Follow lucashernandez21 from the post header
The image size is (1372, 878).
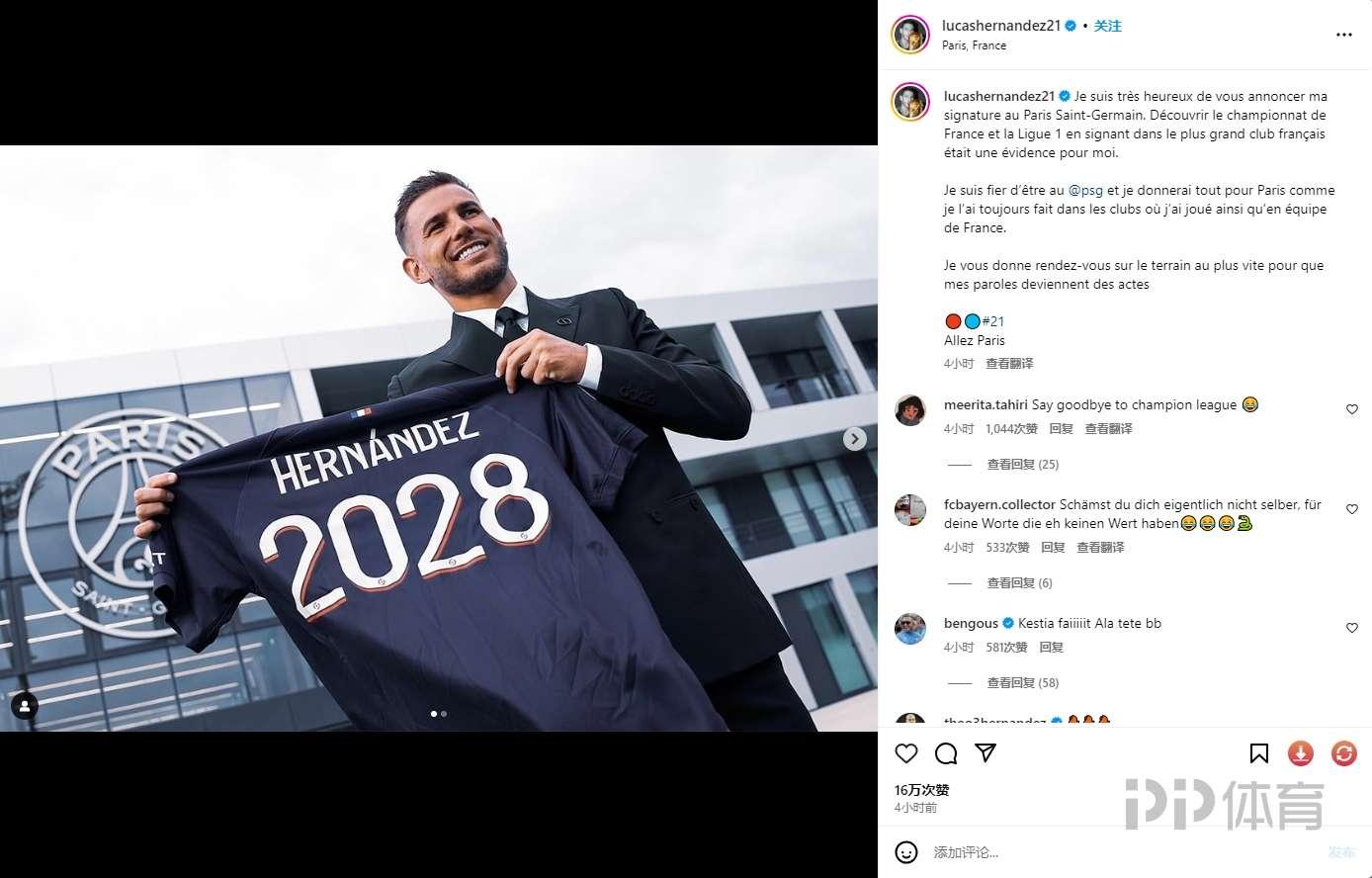coord(1107,26)
